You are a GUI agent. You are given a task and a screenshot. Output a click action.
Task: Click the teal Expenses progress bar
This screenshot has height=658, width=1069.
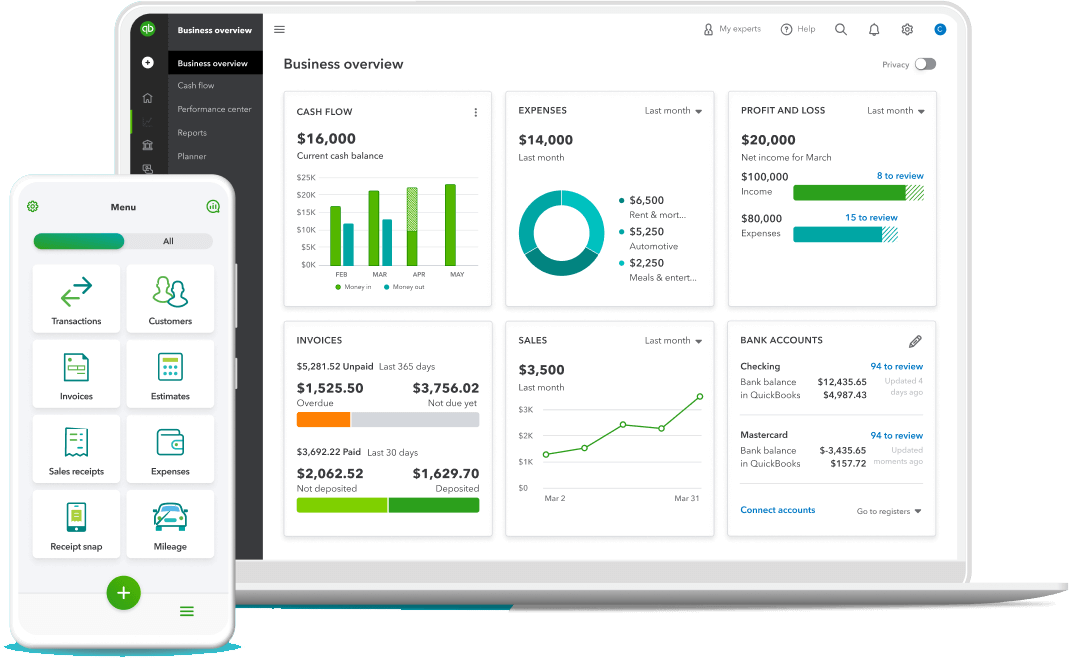845,235
